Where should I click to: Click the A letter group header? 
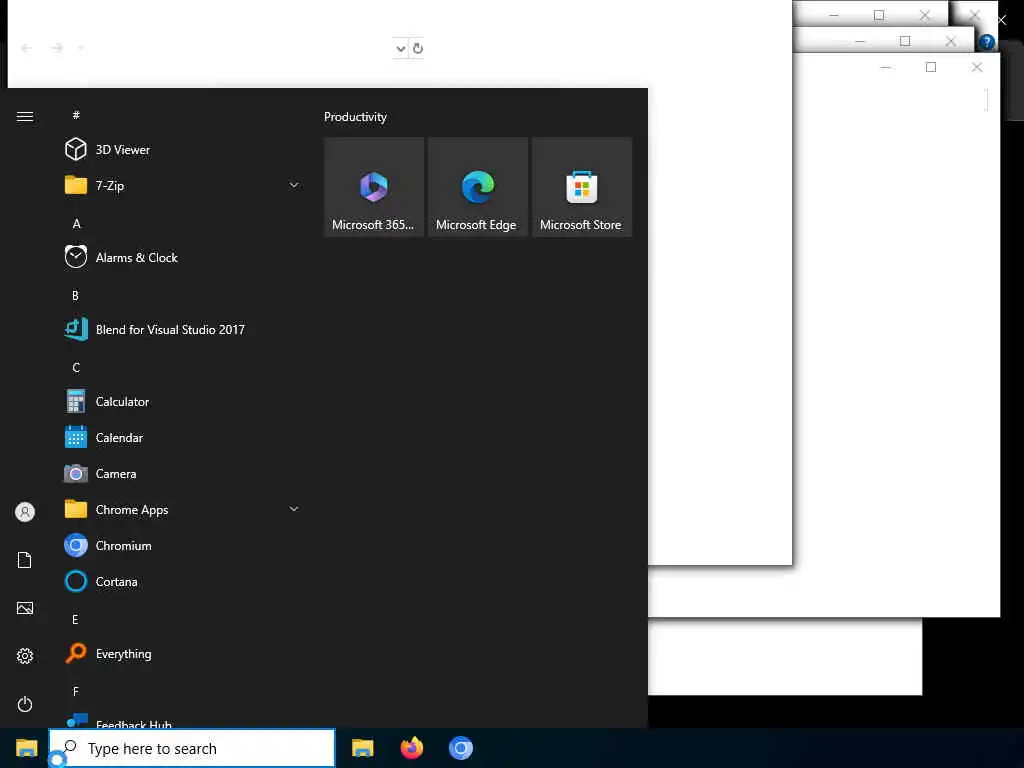pyautogui.click(x=76, y=223)
